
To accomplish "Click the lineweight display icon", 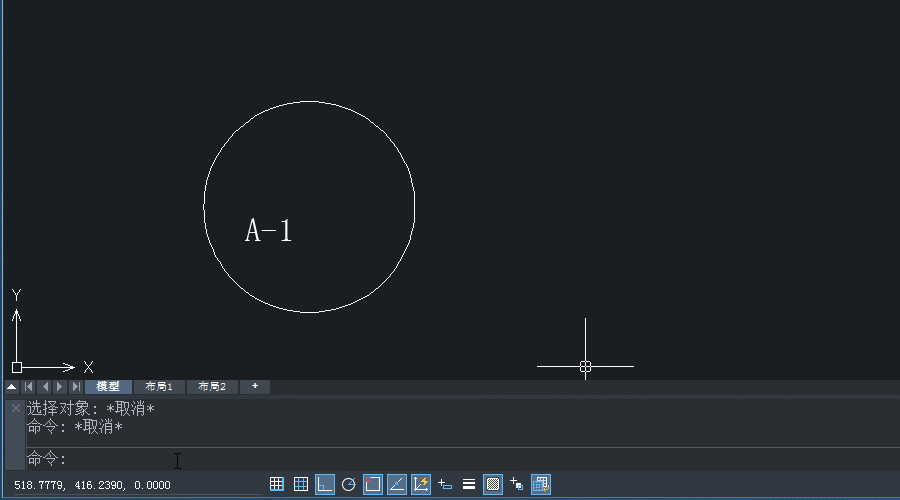I will (x=469, y=484).
